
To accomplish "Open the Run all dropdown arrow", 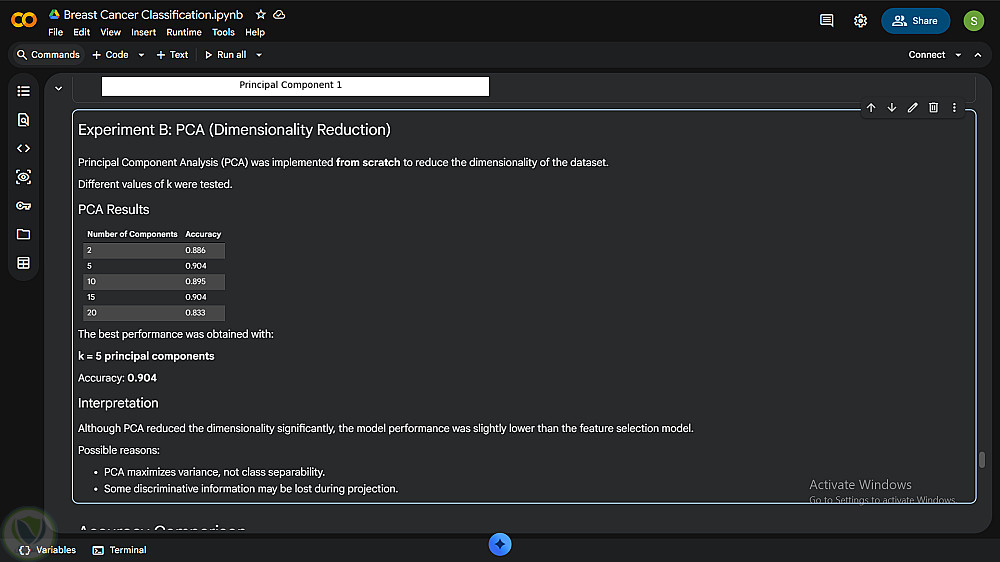I will 259,55.
